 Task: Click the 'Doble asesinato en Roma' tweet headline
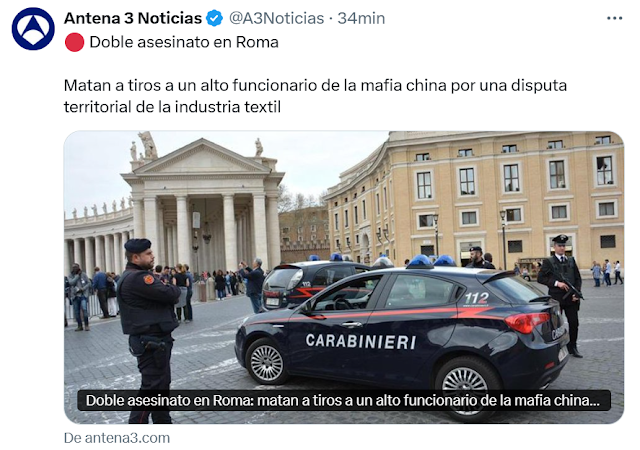pos(184,42)
